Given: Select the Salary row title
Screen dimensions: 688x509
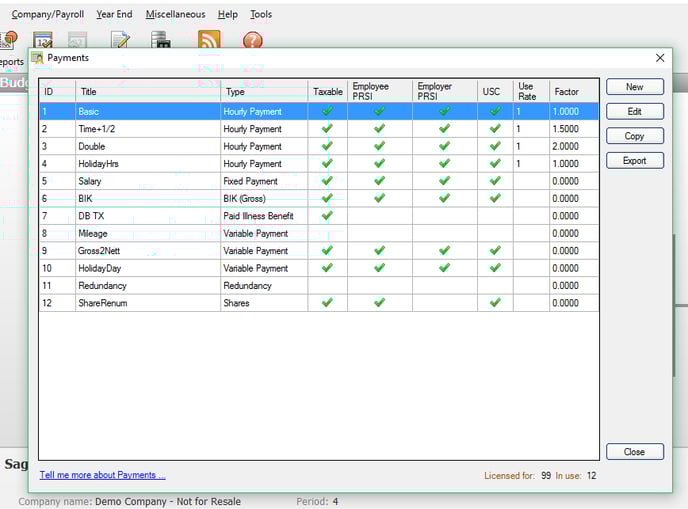Looking at the screenshot, I should (90, 181).
